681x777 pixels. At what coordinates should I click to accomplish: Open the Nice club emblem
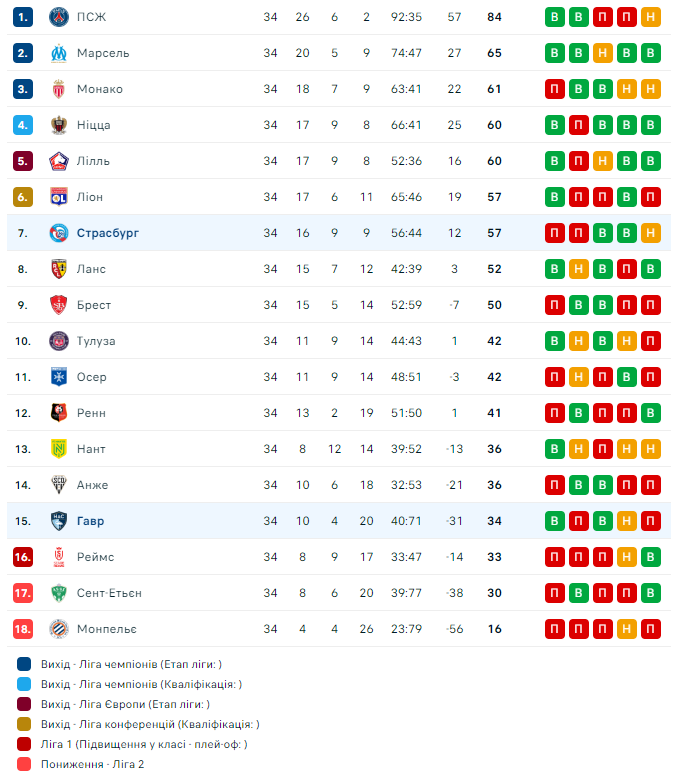click(59, 125)
